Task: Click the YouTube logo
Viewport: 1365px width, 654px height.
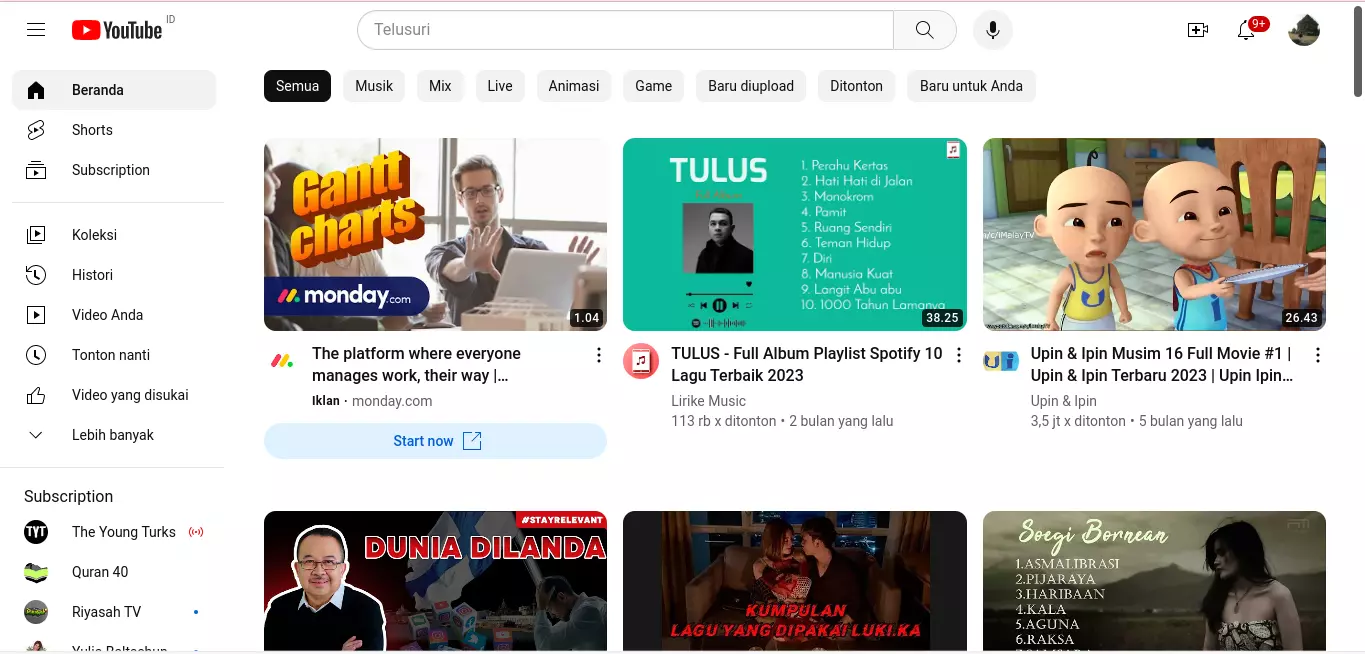Action: 117,30
